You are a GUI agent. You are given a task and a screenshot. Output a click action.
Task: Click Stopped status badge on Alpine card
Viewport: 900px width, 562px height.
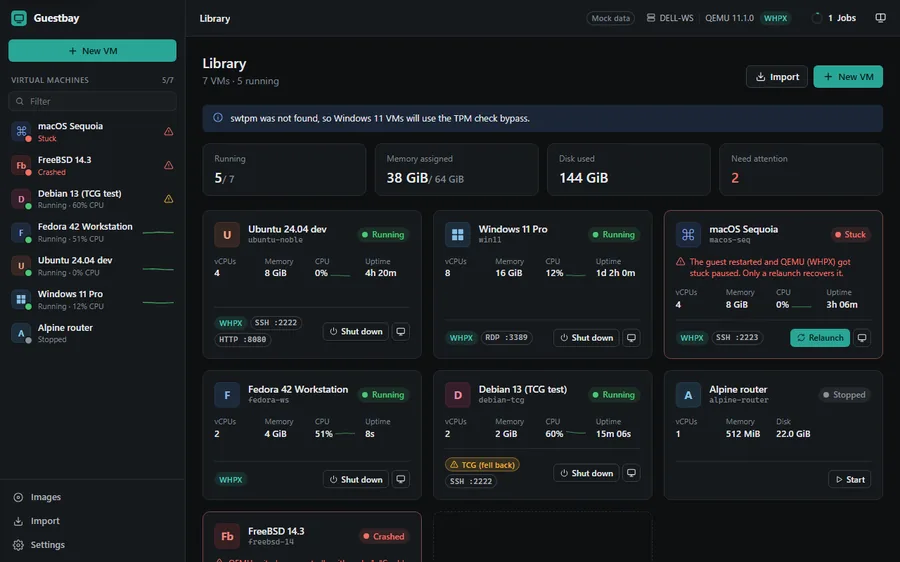(844, 394)
